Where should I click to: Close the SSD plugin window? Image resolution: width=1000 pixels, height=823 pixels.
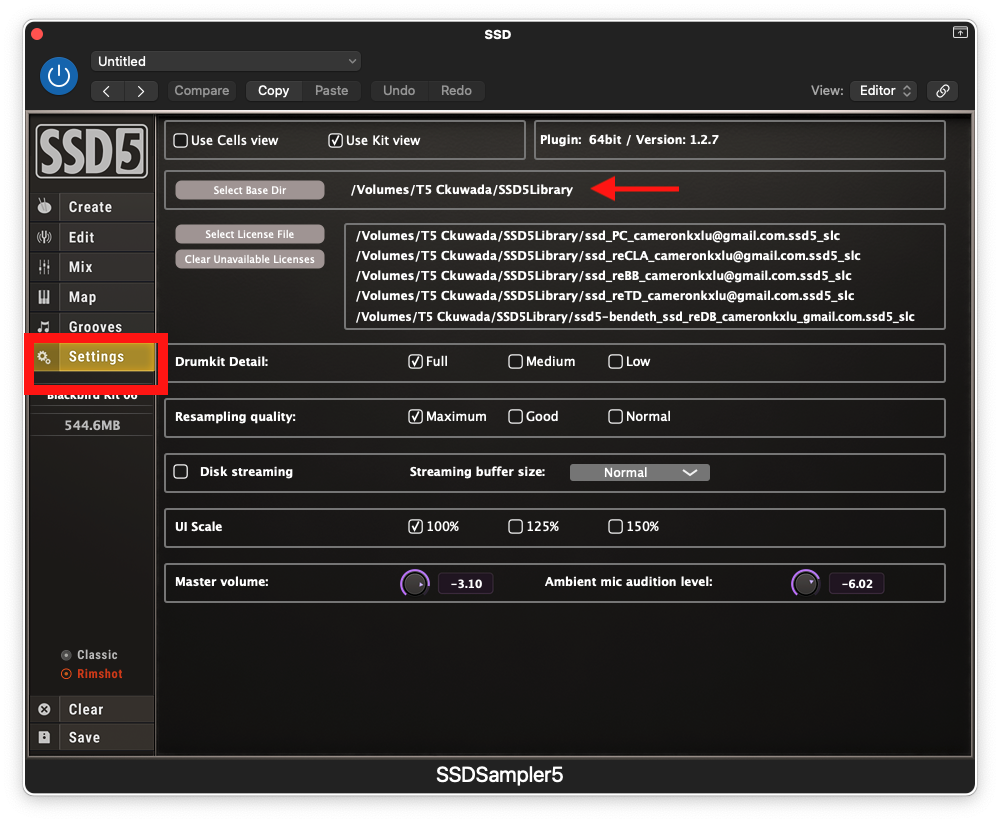click(x=37, y=34)
